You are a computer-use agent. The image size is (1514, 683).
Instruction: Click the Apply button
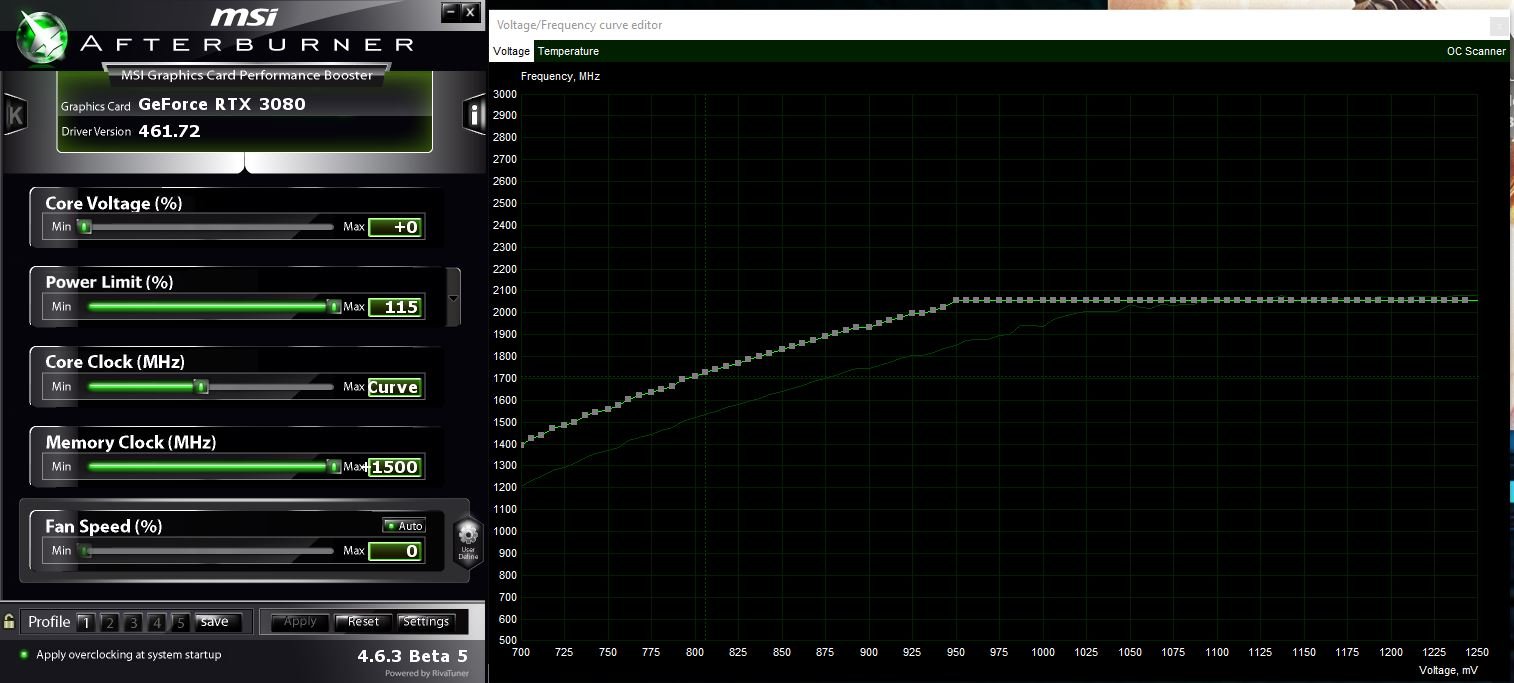tap(300, 622)
